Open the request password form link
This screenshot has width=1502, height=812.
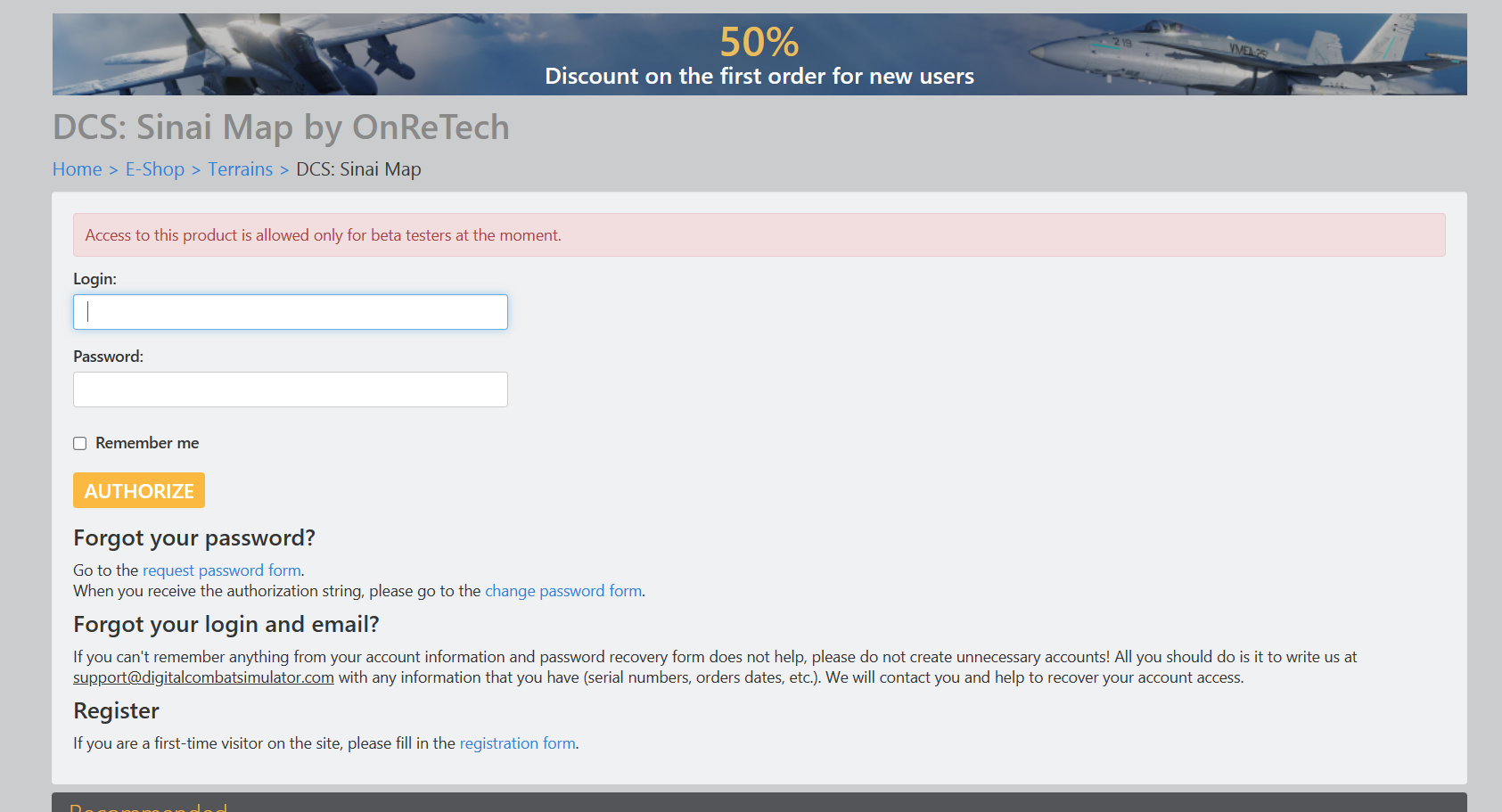click(222, 570)
